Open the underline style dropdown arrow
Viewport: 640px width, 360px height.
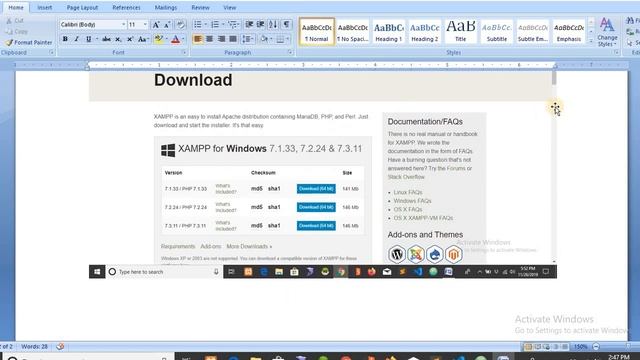click(x=97, y=39)
